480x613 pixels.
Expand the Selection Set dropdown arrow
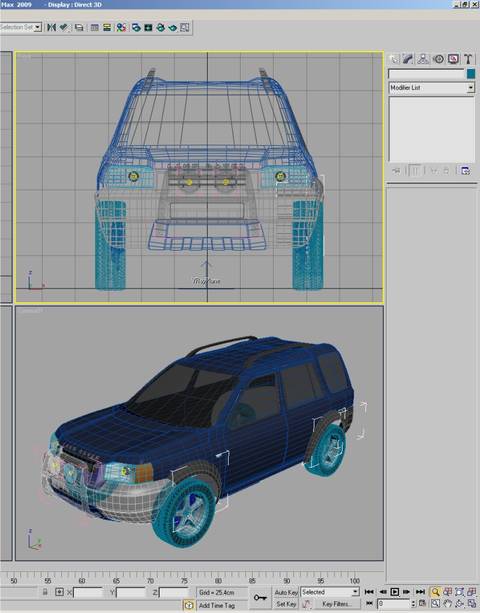(38, 27)
